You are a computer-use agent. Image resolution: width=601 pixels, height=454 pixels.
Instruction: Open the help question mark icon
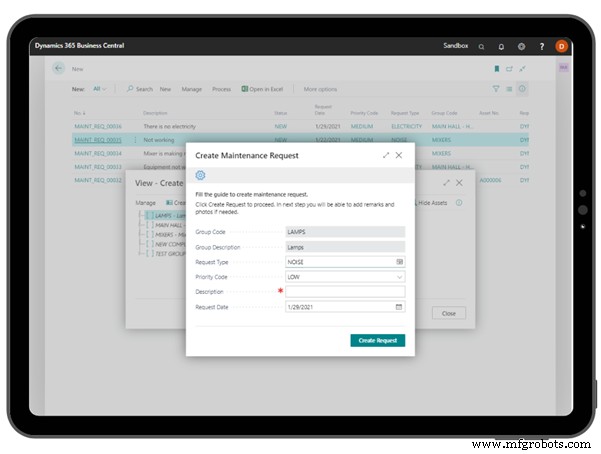542,46
